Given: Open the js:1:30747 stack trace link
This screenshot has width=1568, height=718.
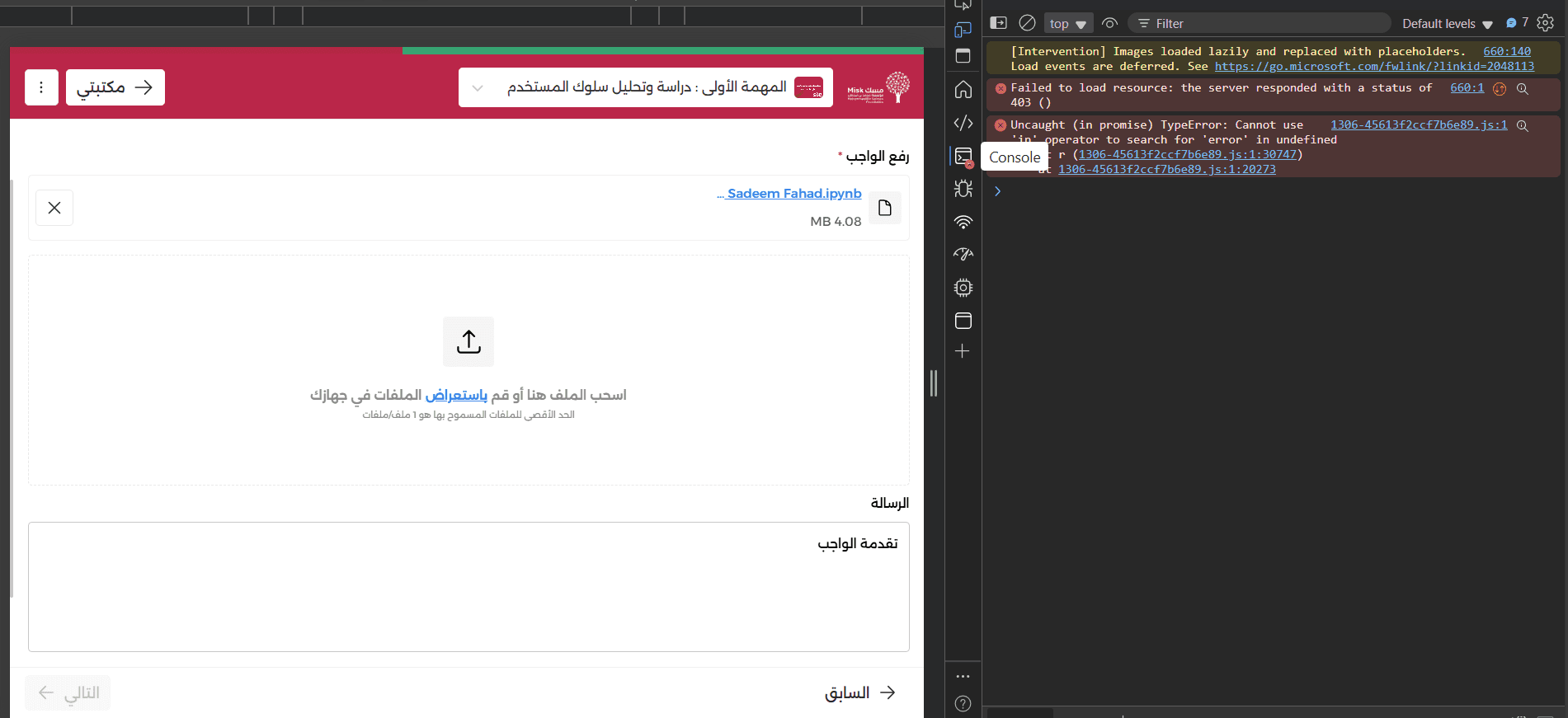Looking at the screenshot, I should tap(1188, 154).
